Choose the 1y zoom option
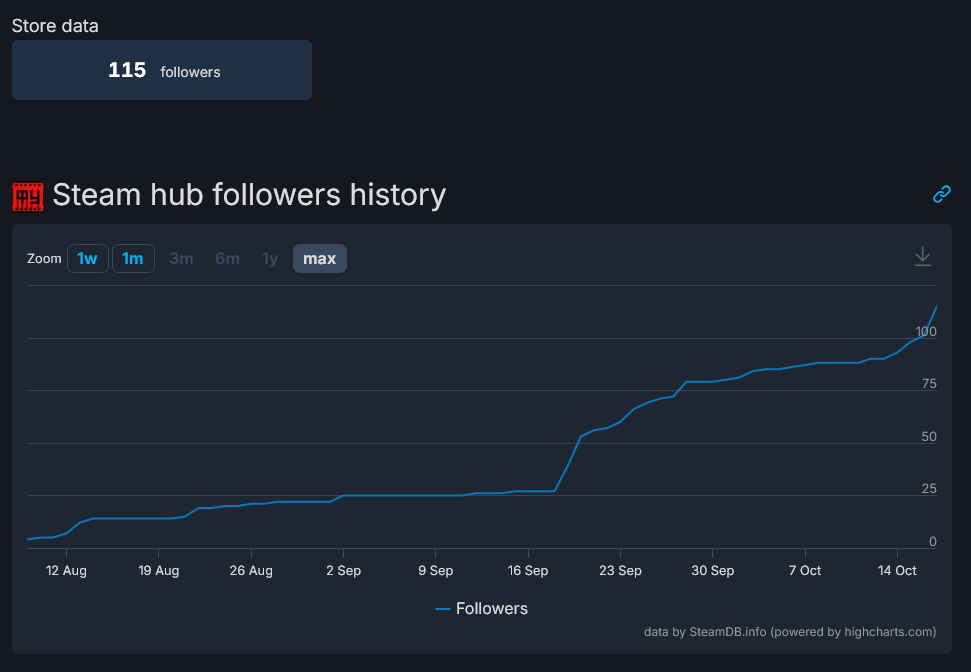Screen dimensions: 971x672 click(270, 258)
